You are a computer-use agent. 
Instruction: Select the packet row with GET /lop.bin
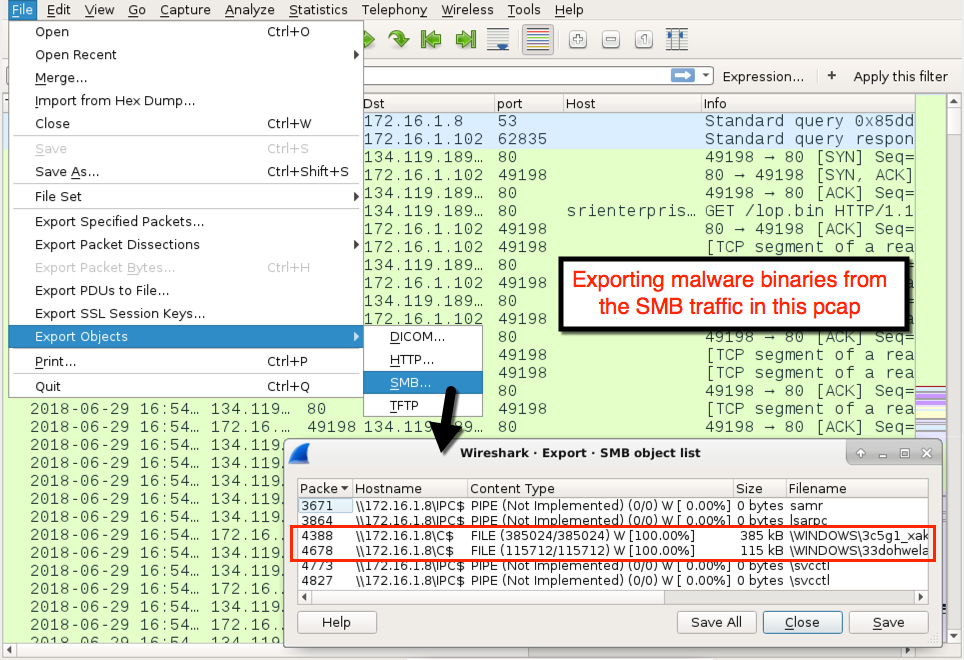pos(638,211)
